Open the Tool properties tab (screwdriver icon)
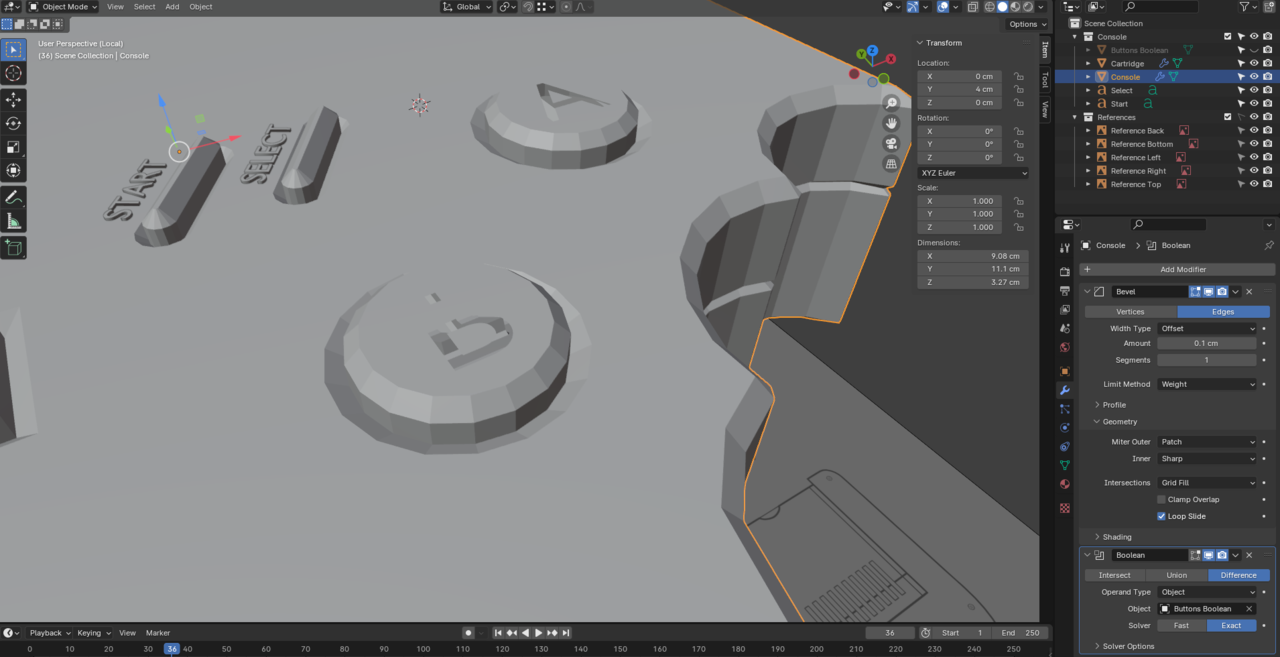The height and width of the screenshot is (657, 1280). [1065, 248]
